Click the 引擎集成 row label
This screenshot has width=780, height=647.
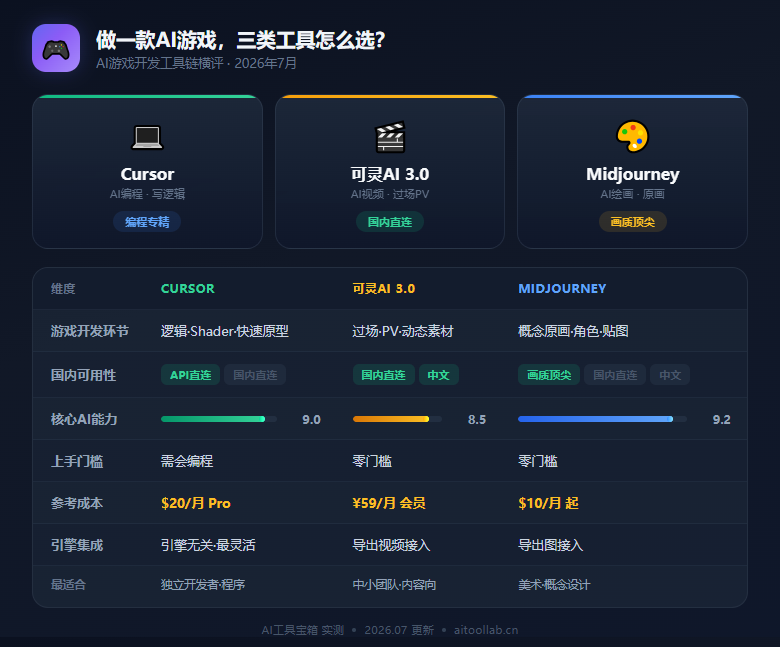[77, 545]
